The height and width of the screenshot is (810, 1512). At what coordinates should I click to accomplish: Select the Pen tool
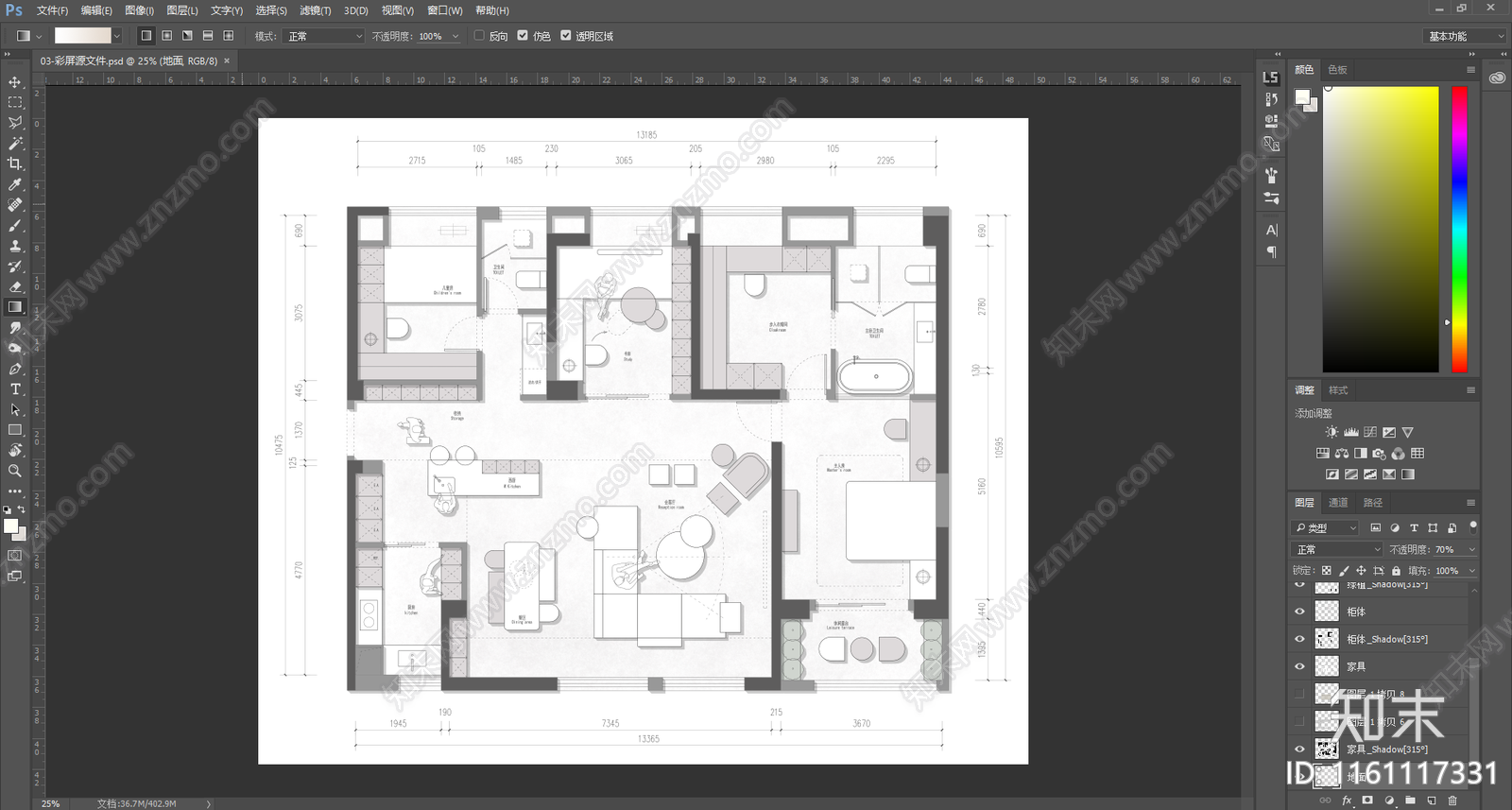point(15,369)
